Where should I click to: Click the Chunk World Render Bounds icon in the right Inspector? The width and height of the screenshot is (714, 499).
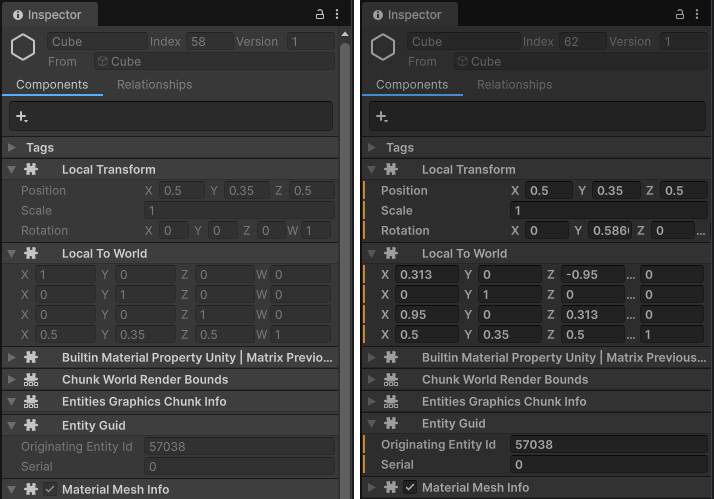(x=391, y=379)
